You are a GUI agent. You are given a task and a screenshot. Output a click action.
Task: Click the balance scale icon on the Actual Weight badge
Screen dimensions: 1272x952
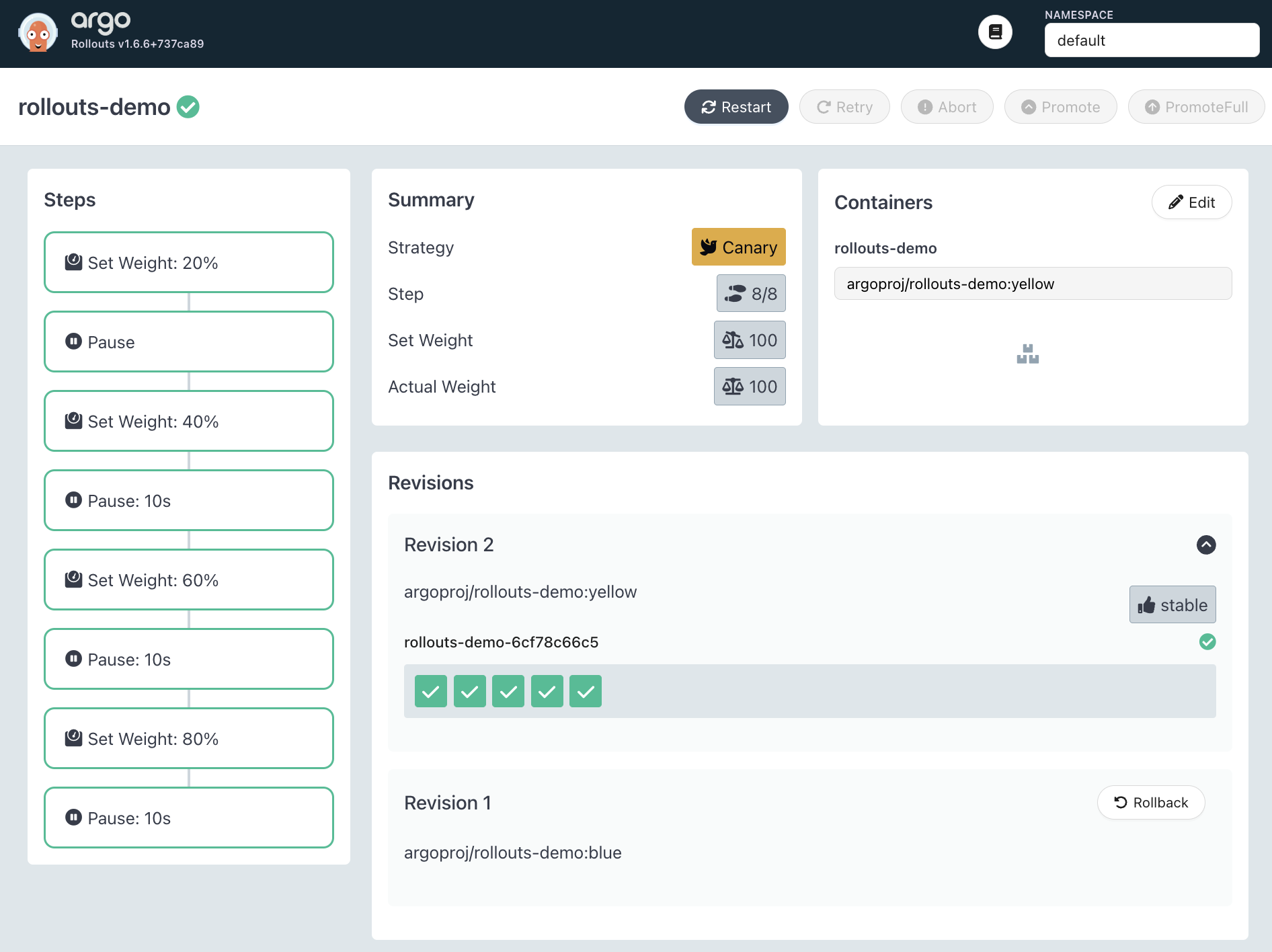pos(732,387)
